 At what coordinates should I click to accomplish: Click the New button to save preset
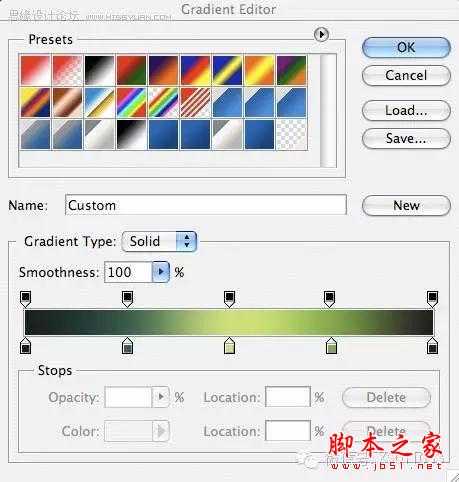(406, 205)
